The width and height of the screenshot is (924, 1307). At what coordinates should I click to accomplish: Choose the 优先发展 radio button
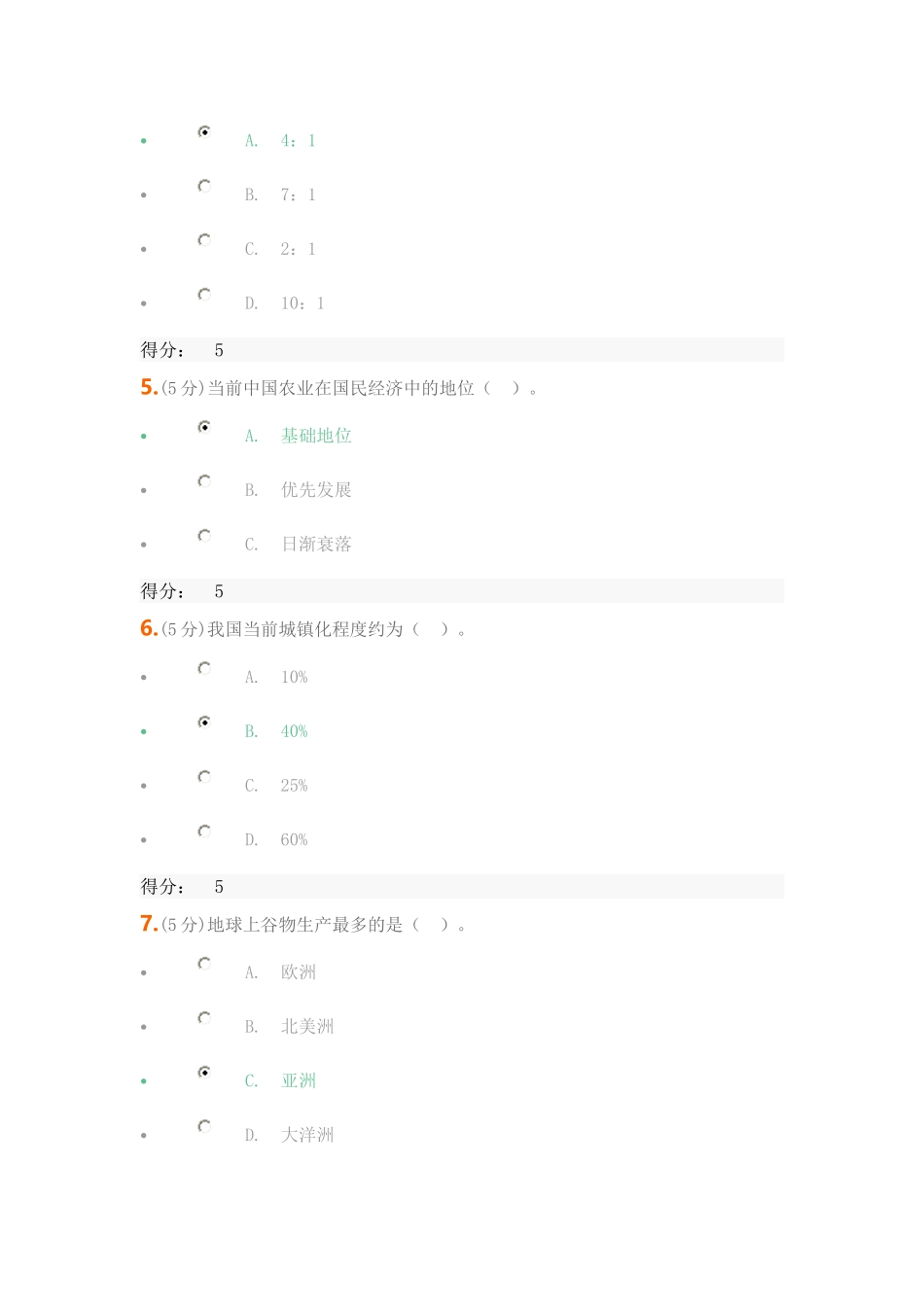[x=204, y=481]
